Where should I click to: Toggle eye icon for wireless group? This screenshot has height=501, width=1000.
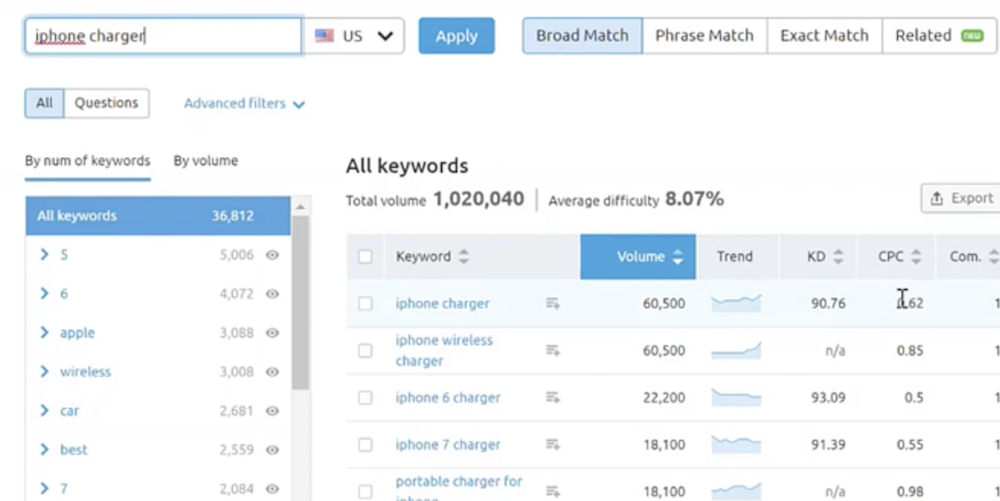(x=272, y=372)
